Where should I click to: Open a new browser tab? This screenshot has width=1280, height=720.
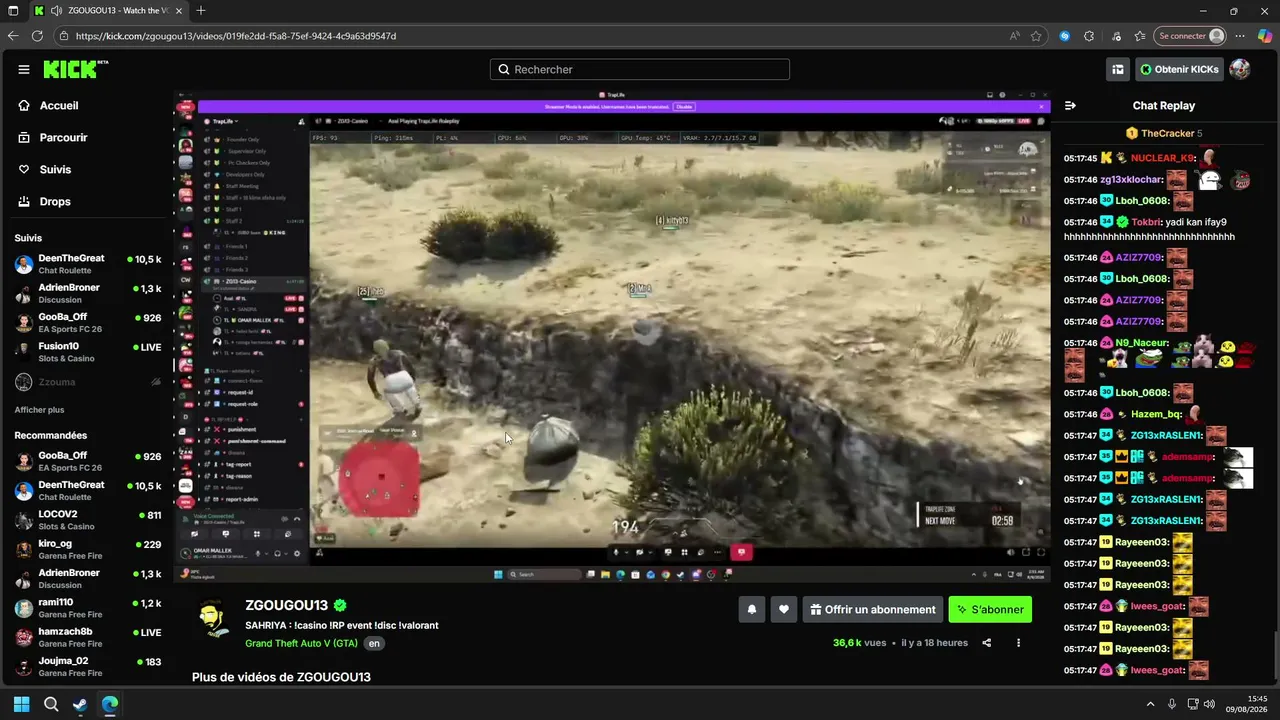coord(201,11)
